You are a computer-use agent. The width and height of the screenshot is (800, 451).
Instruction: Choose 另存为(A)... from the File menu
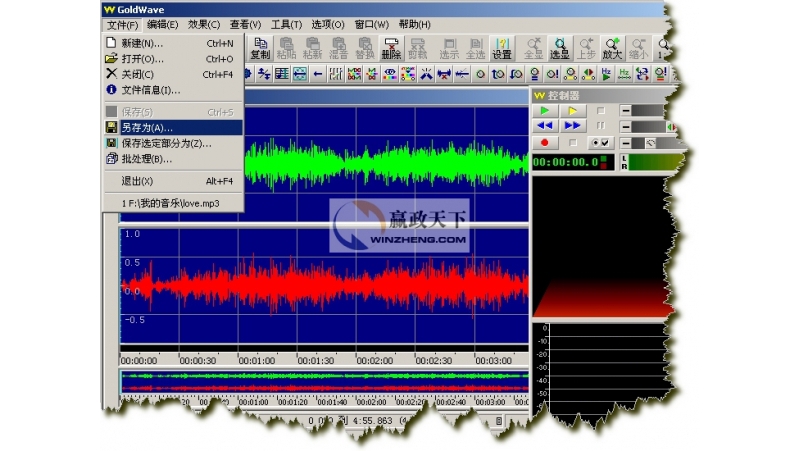(x=173, y=128)
